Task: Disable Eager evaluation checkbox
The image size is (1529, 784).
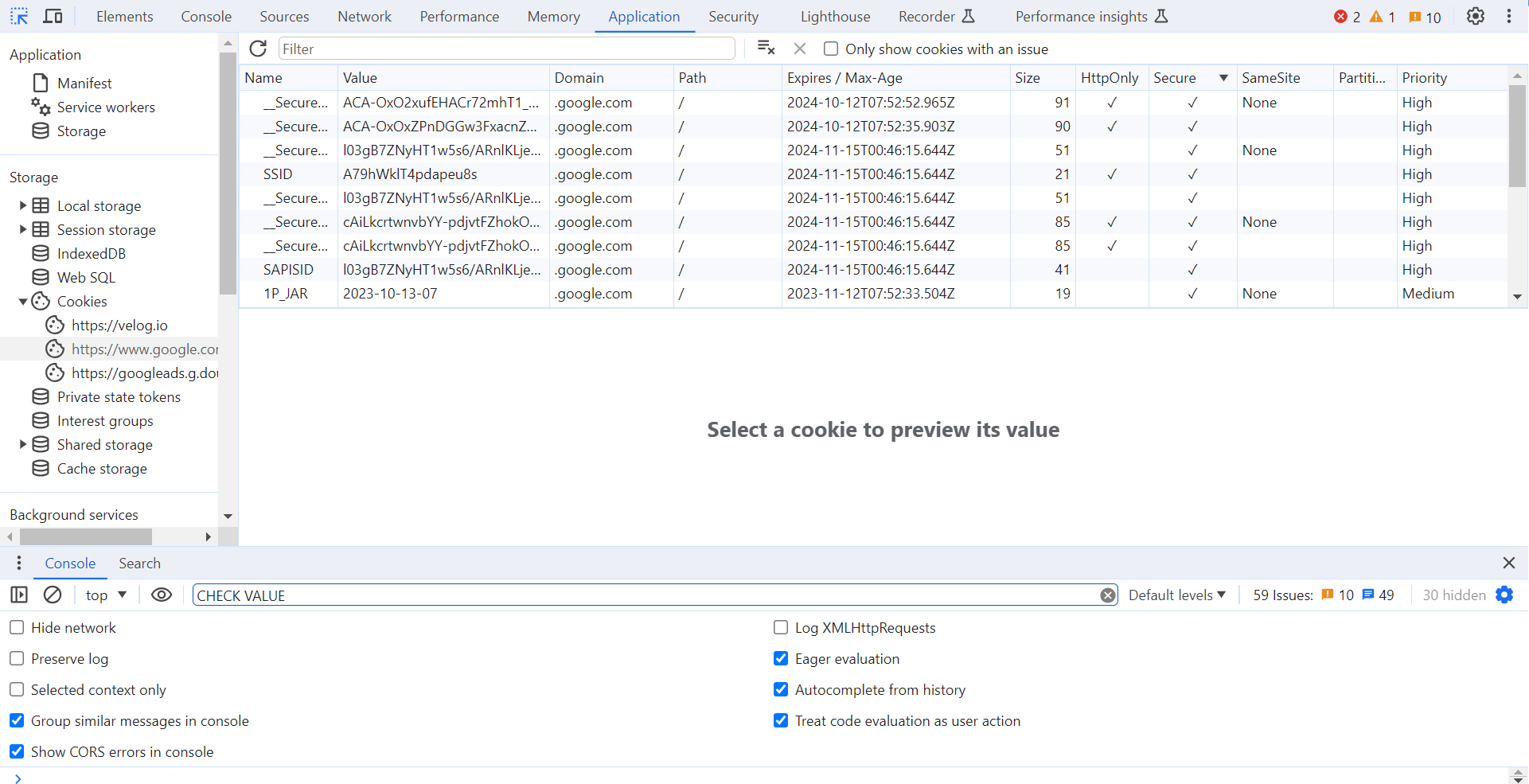Action: pos(781,658)
